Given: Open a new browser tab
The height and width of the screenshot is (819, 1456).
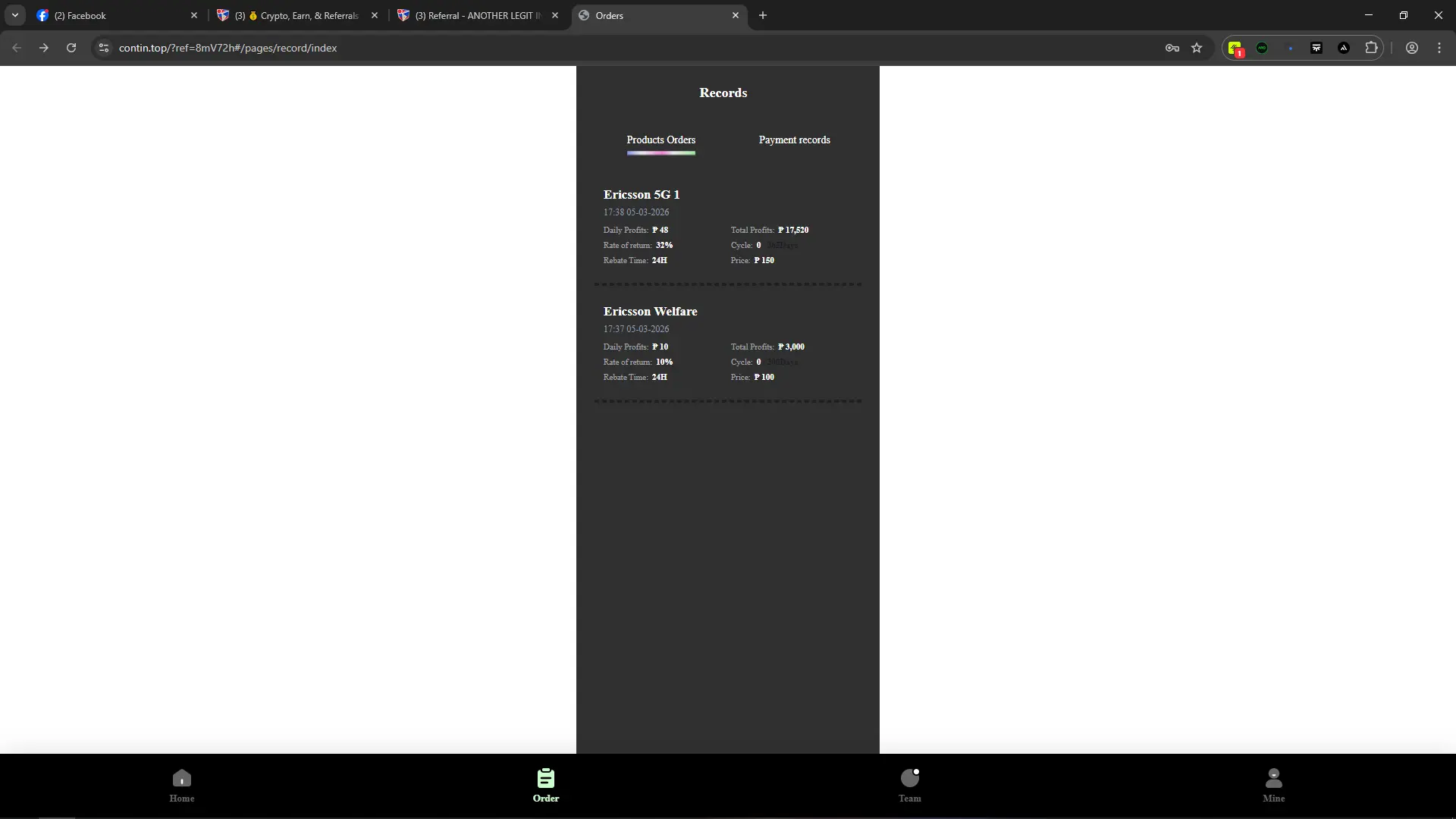Looking at the screenshot, I should point(763,15).
